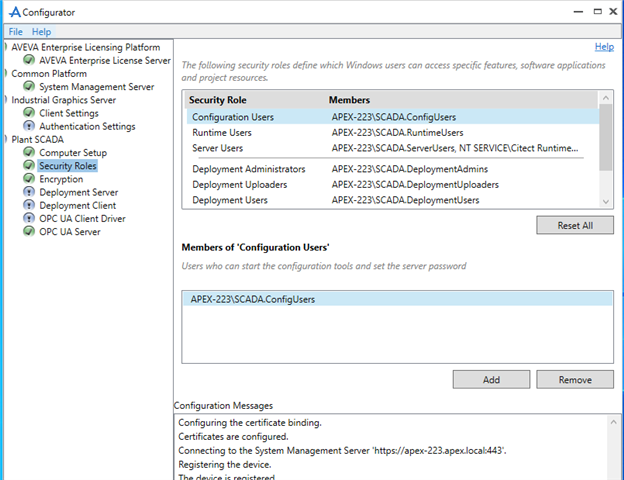Viewport: 624px width, 480px height.
Task: Select System Management Server in tree
Action: tap(96, 87)
